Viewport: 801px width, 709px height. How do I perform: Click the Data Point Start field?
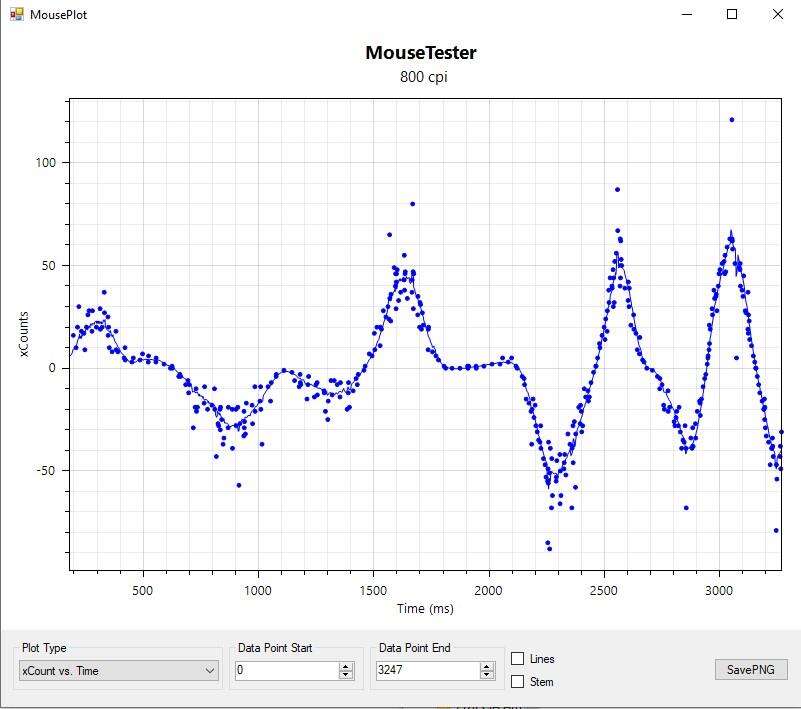pyautogui.click(x=286, y=671)
